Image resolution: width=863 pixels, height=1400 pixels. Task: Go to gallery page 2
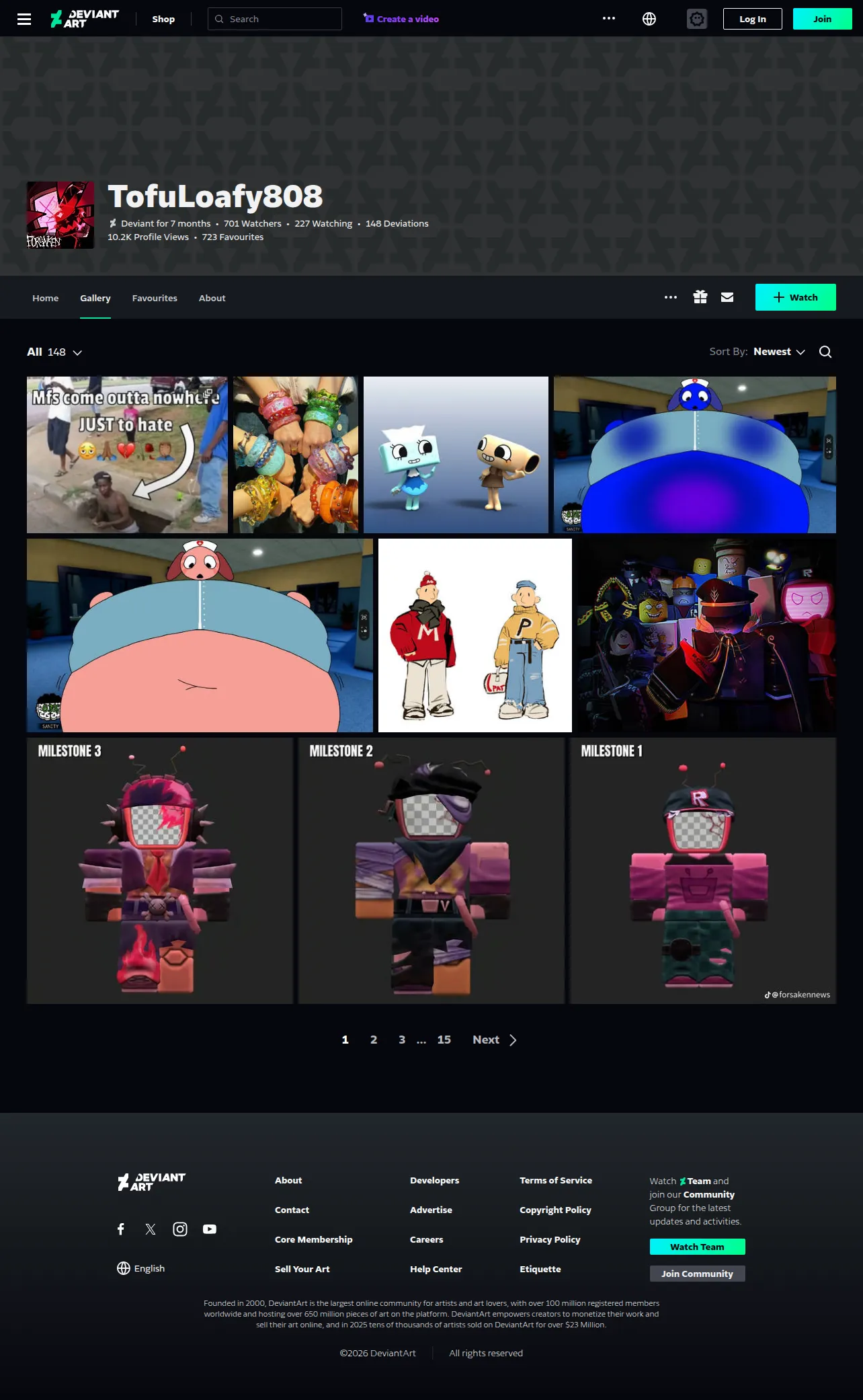tap(374, 1040)
